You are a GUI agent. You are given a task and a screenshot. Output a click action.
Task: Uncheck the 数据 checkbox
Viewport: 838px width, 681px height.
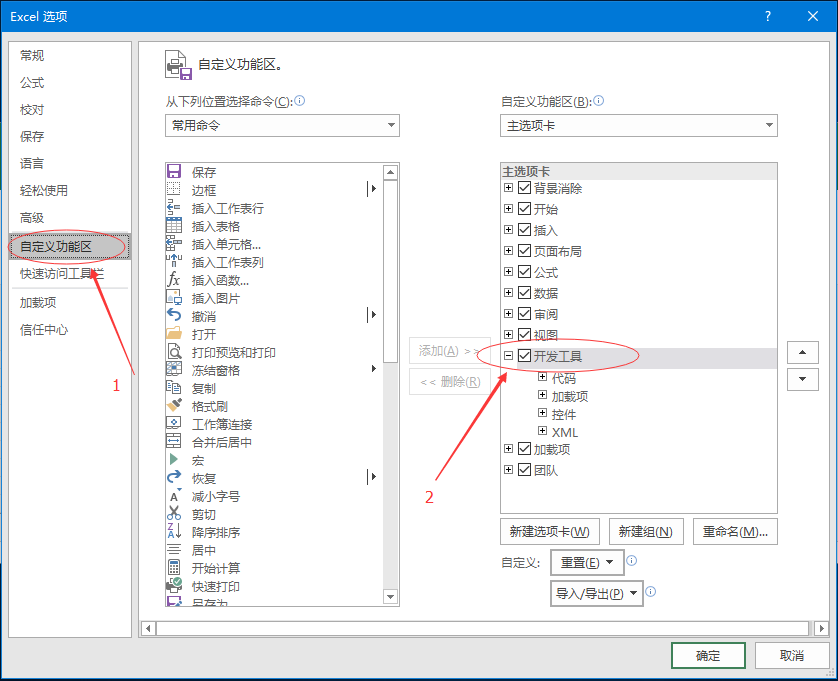524,292
